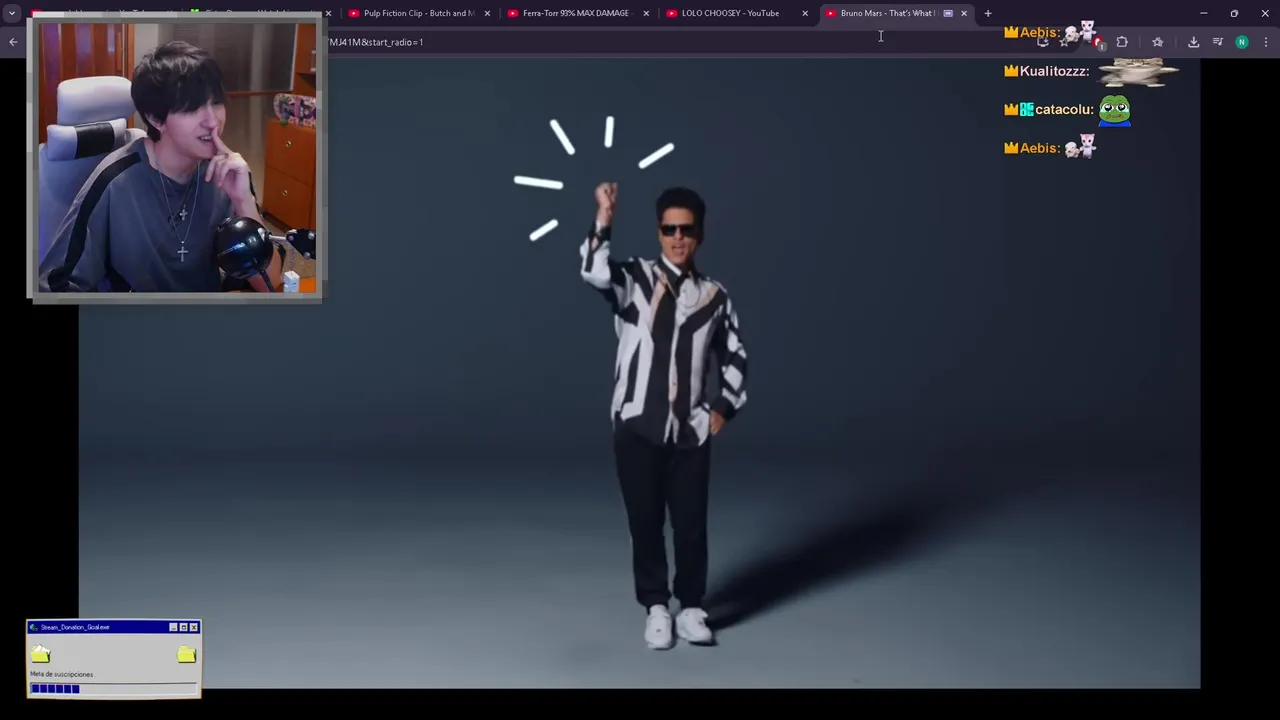Click the crown badge next to Kualitozzz
The width and height of the screenshot is (1280, 720).
(1011, 71)
